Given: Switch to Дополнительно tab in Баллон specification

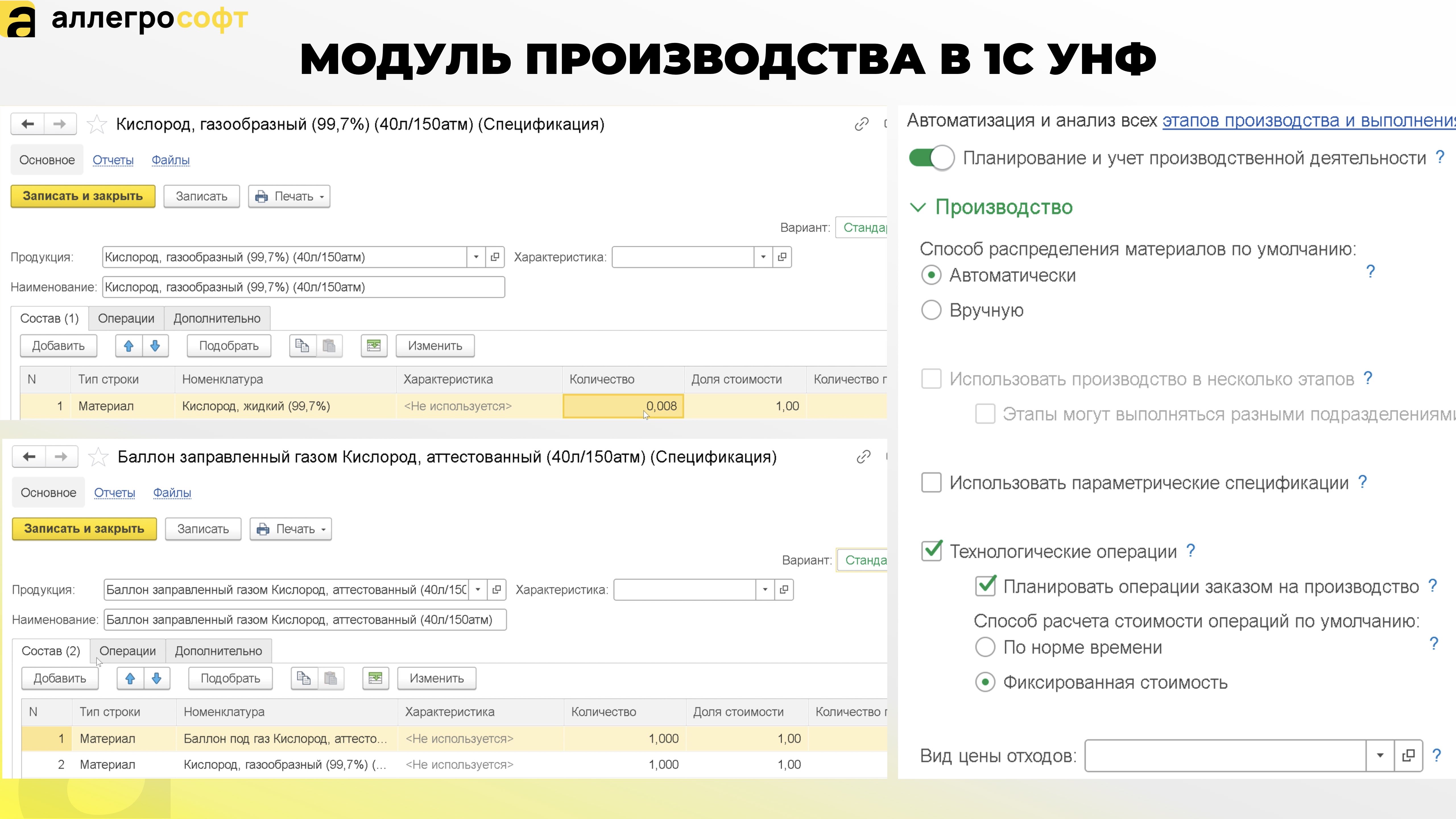Looking at the screenshot, I should click(x=219, y=651).
